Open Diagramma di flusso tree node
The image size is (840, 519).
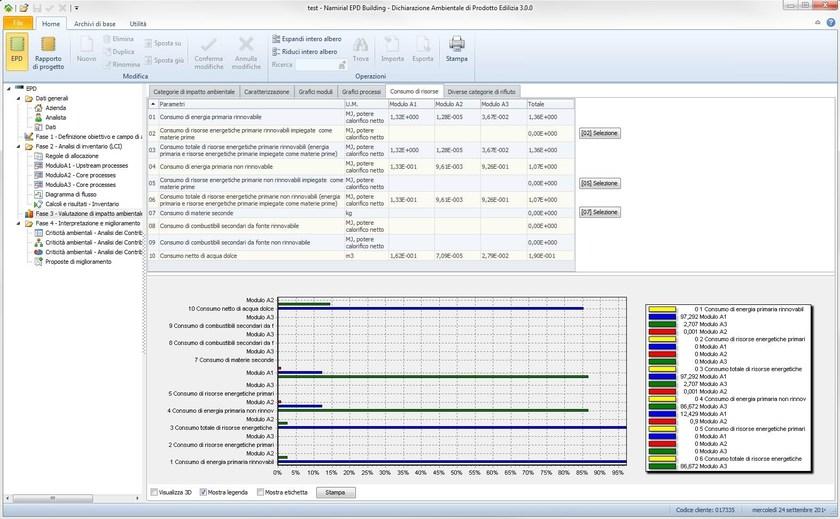tap(70, 194)
